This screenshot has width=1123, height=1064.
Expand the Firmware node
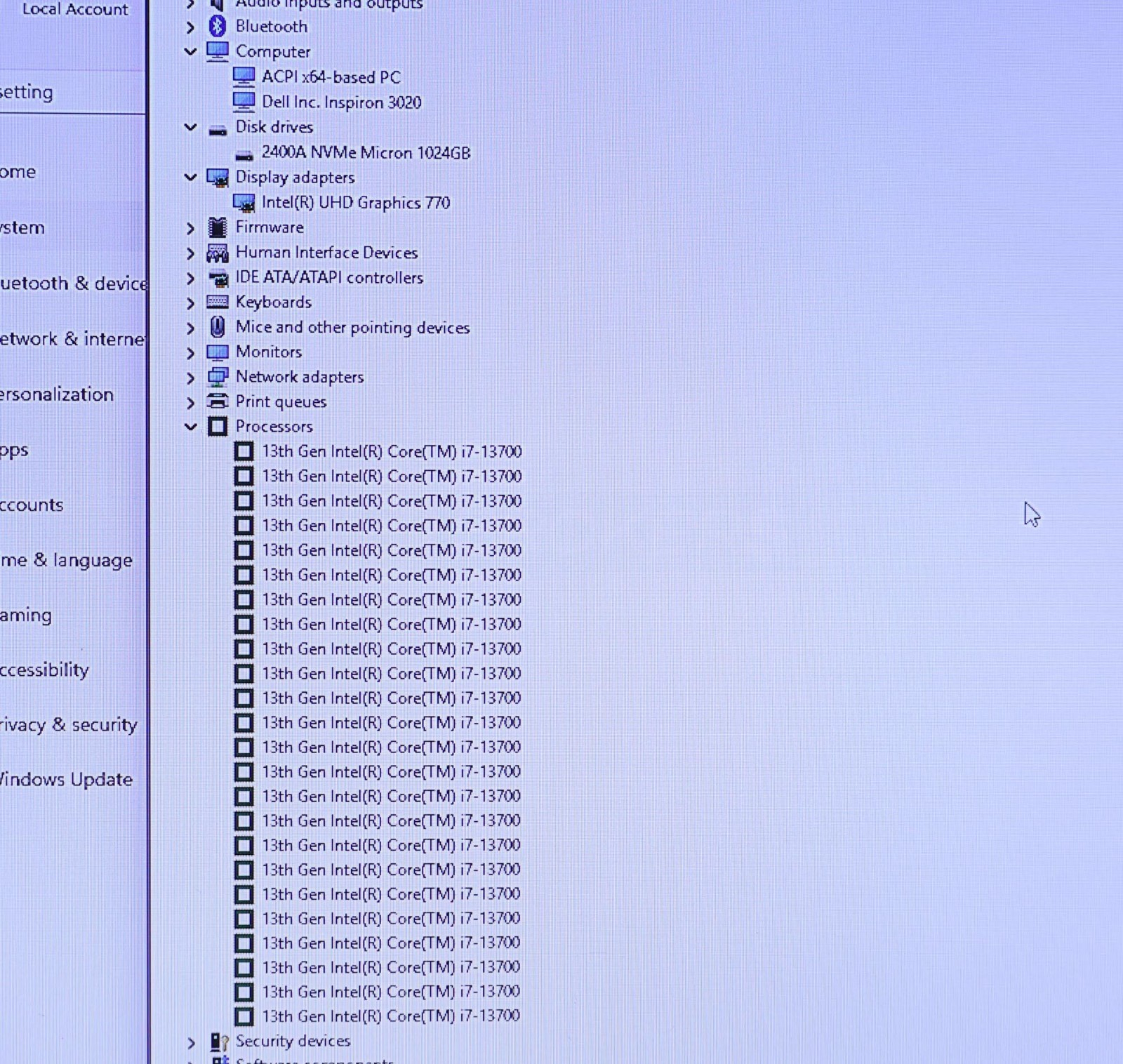tap(190, 228)
